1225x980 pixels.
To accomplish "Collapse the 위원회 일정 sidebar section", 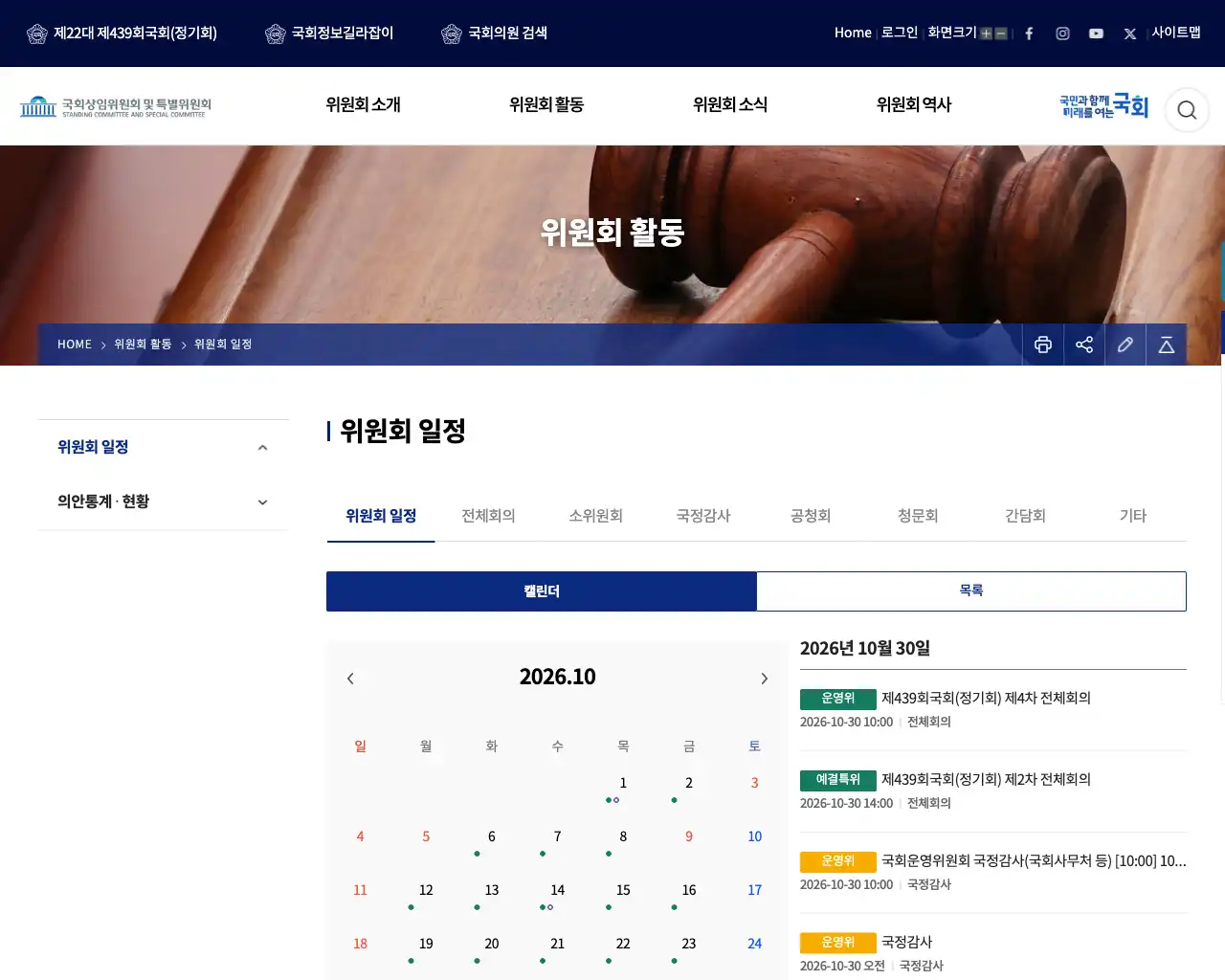I will point(262,448).
